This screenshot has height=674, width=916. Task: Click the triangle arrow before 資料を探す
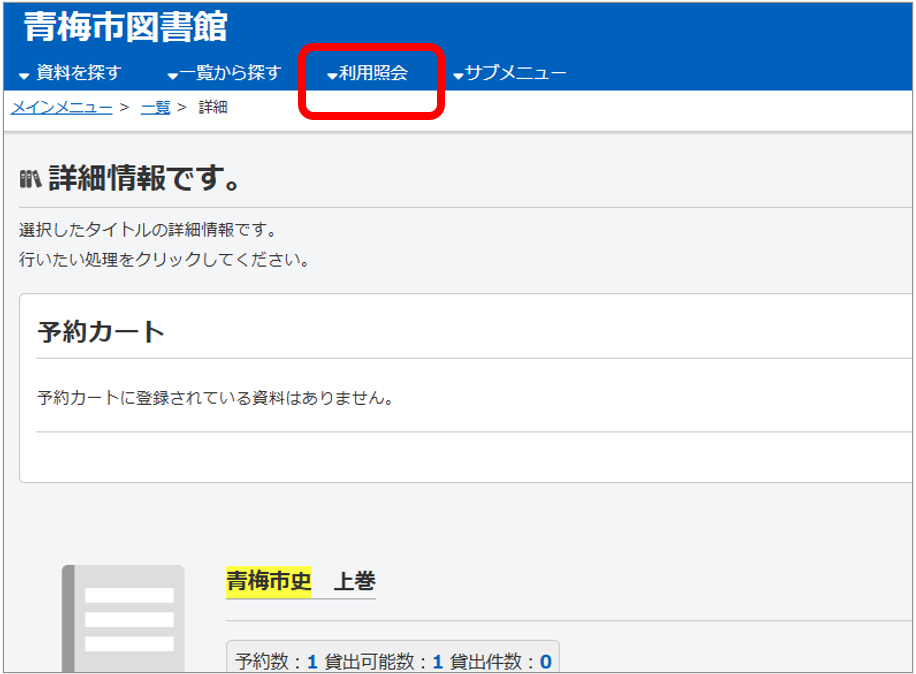[24, 76]
